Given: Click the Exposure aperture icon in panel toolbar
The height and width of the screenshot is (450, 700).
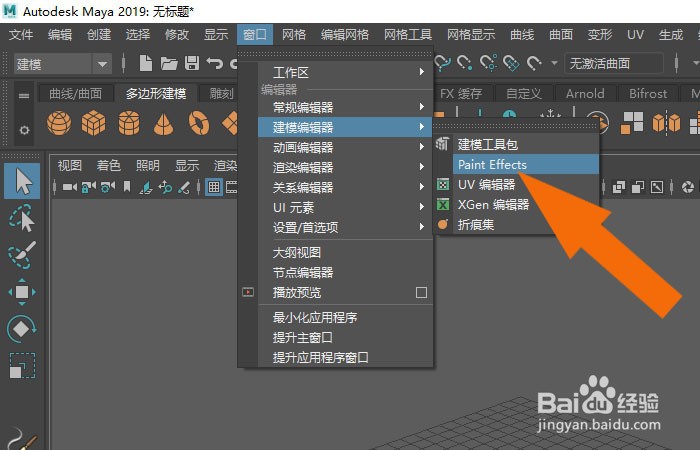Looking at the screenshot, I should (688, 188).
